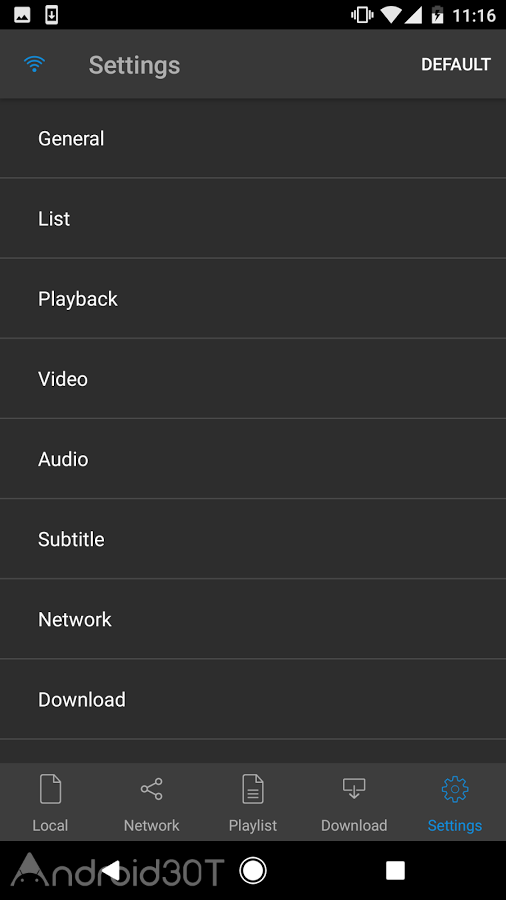506x900 pixels.
Task: Tap the Android back navigation button
Action: coord(111,870)
